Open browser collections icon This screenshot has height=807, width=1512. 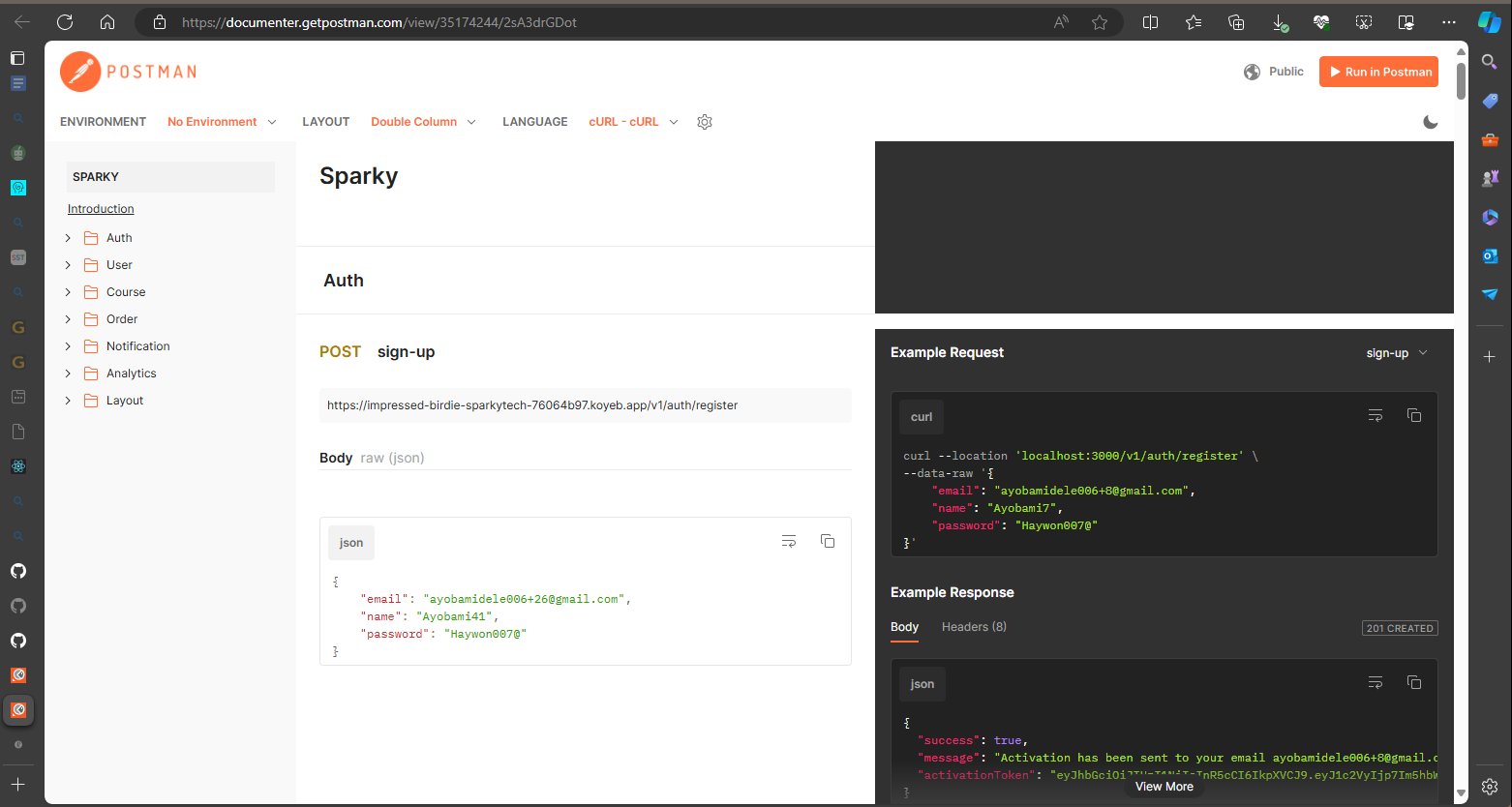(1236, 22)
